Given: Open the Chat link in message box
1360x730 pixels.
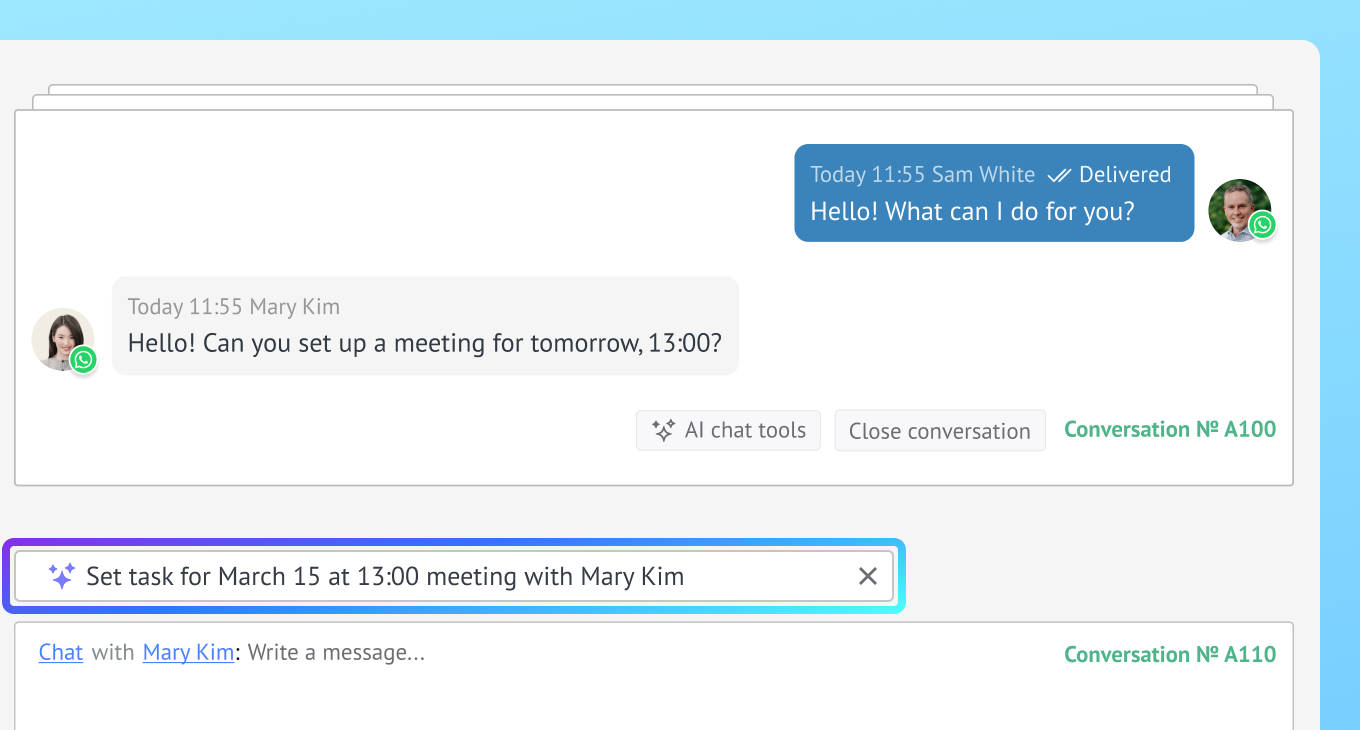Looking at the screenshot, I should click(61, 653).
